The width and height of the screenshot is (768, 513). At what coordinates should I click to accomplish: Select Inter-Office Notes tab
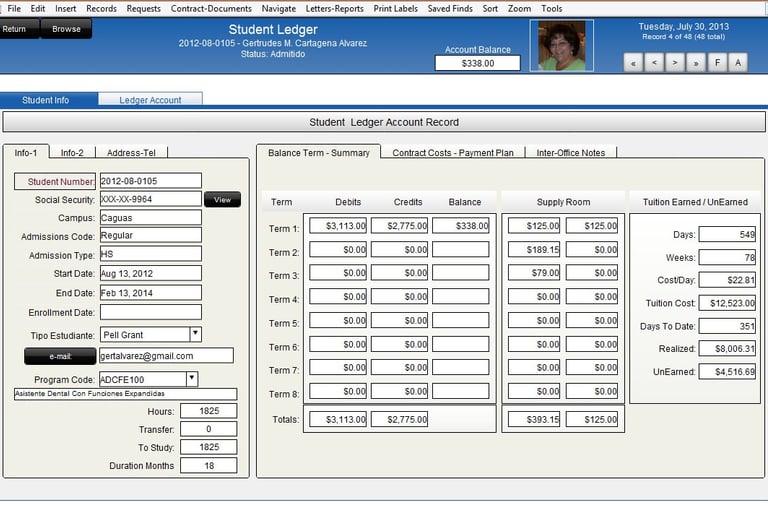(x=571, y=152)
